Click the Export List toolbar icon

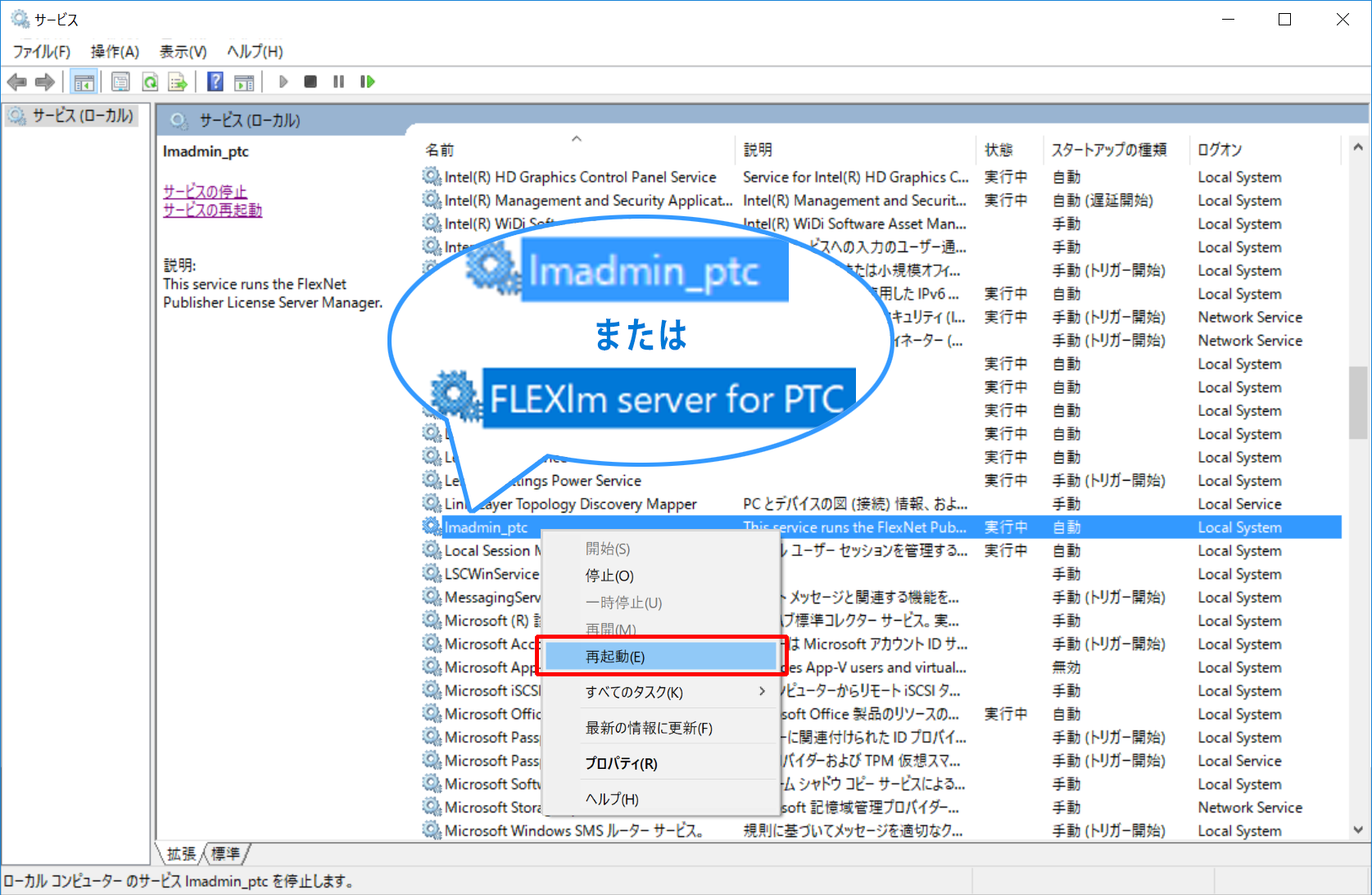(x=177, y=82)
